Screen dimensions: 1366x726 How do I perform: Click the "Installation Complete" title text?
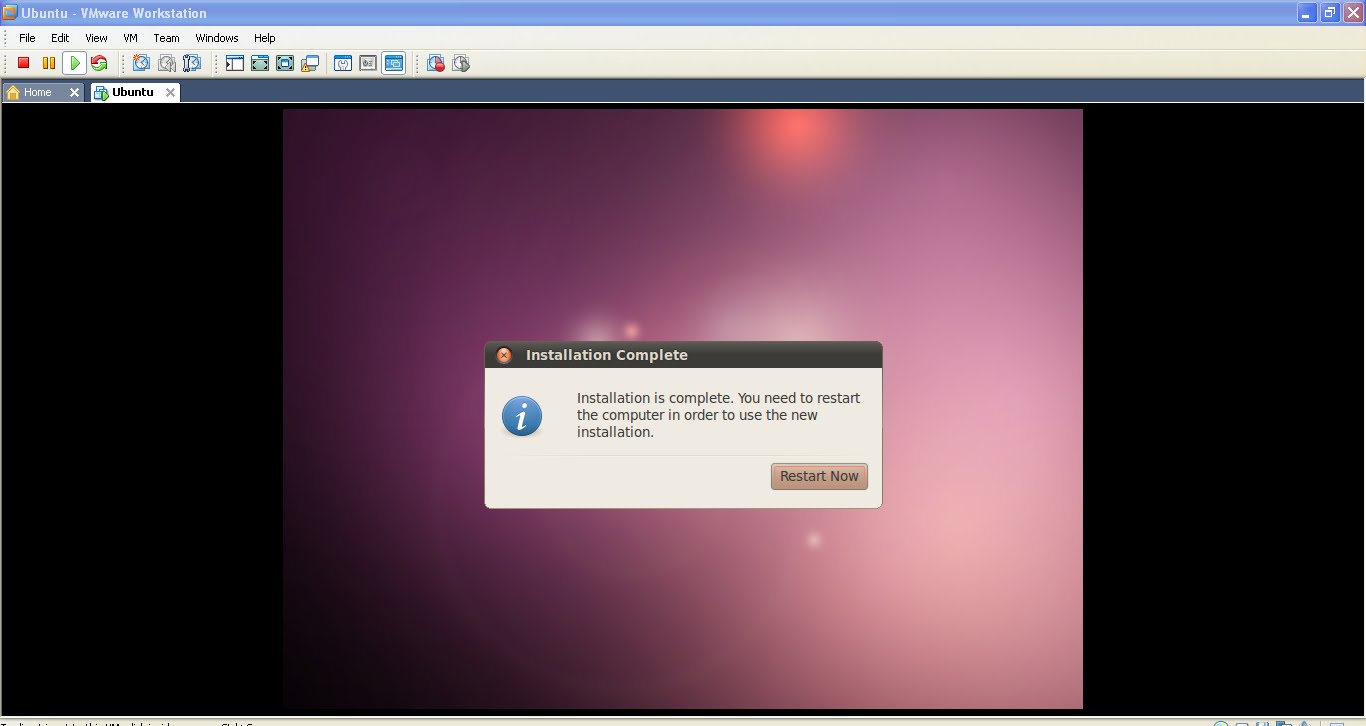pos(607,355)
